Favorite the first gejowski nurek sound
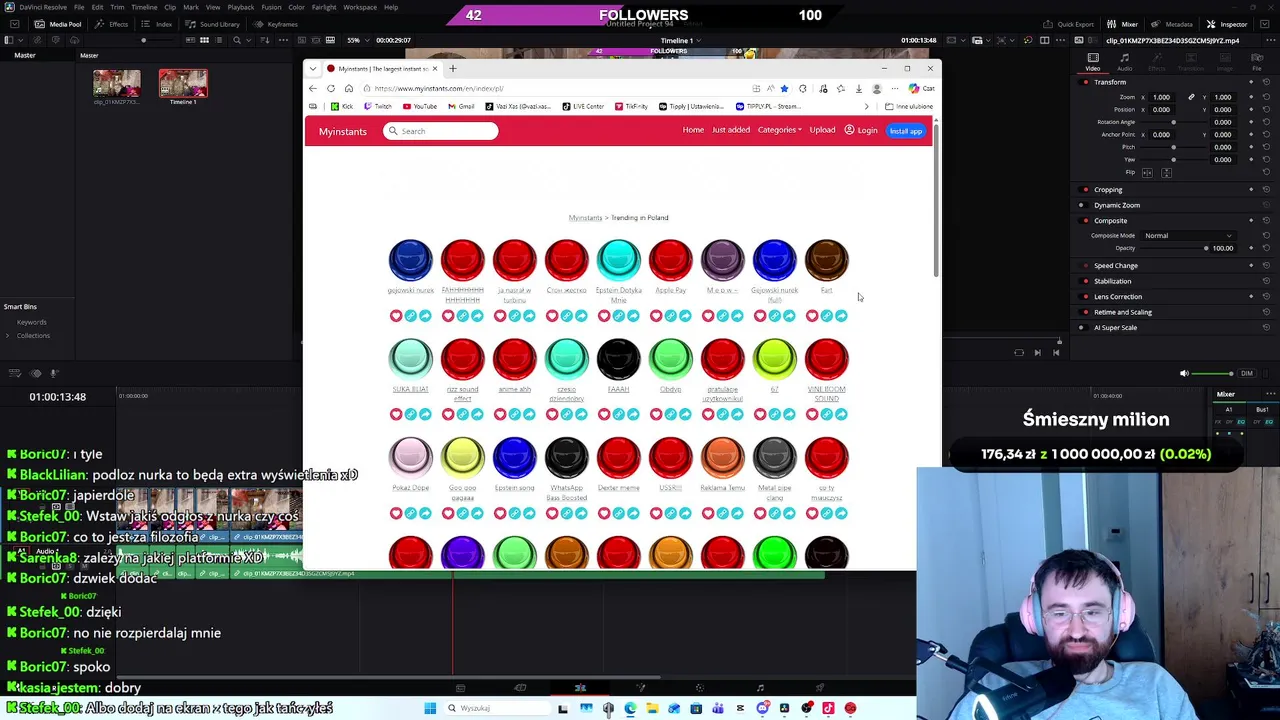The height and width of the screenshot is (720, 1280). click(396, 316)
